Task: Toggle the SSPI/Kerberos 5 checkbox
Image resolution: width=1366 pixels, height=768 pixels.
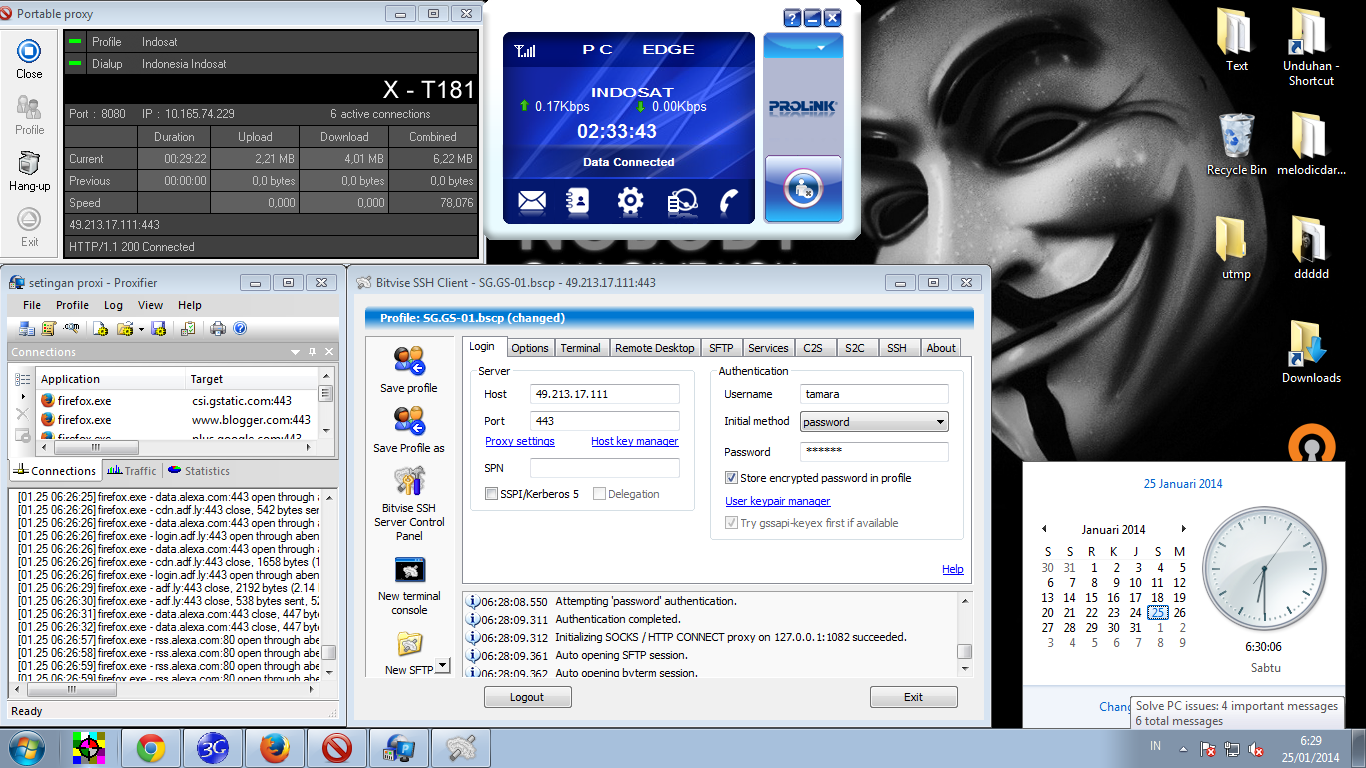Action: [491, 494]
